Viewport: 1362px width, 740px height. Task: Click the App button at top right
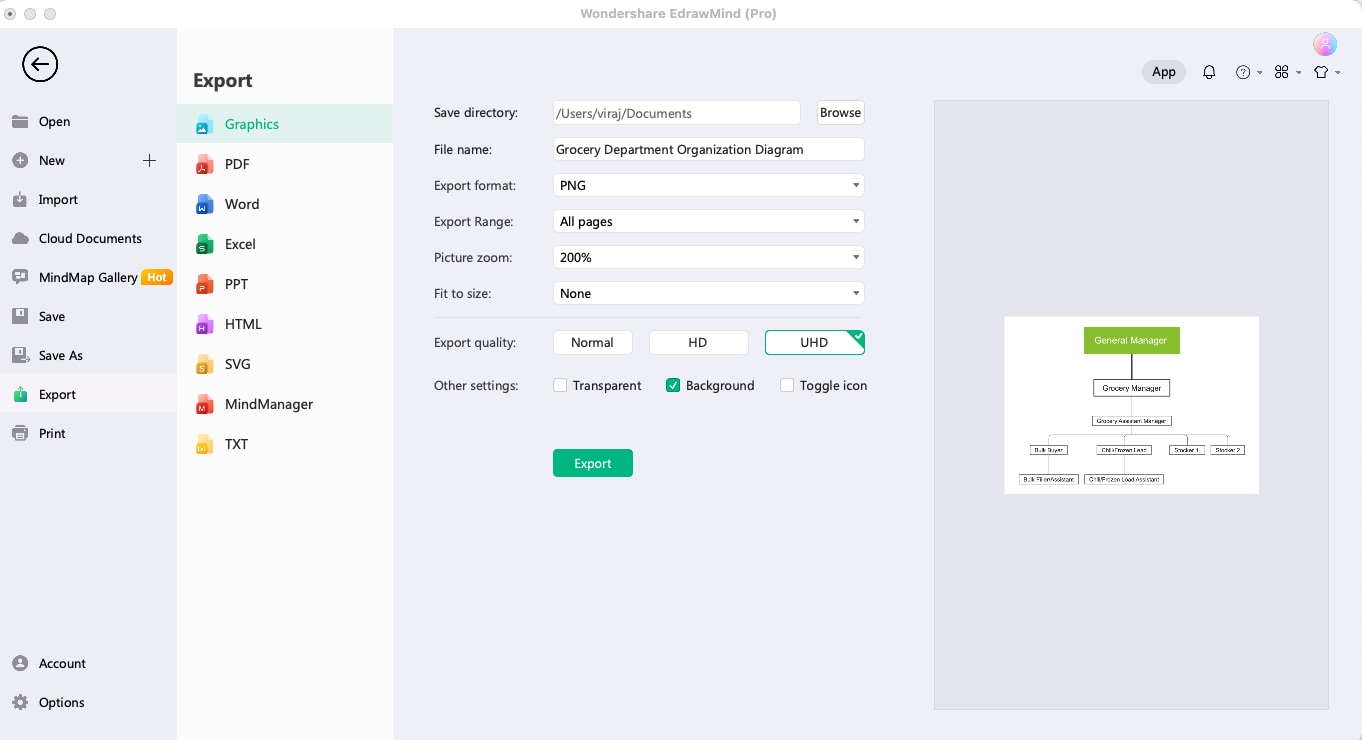pyautogui.click(x=1164, y=72)
